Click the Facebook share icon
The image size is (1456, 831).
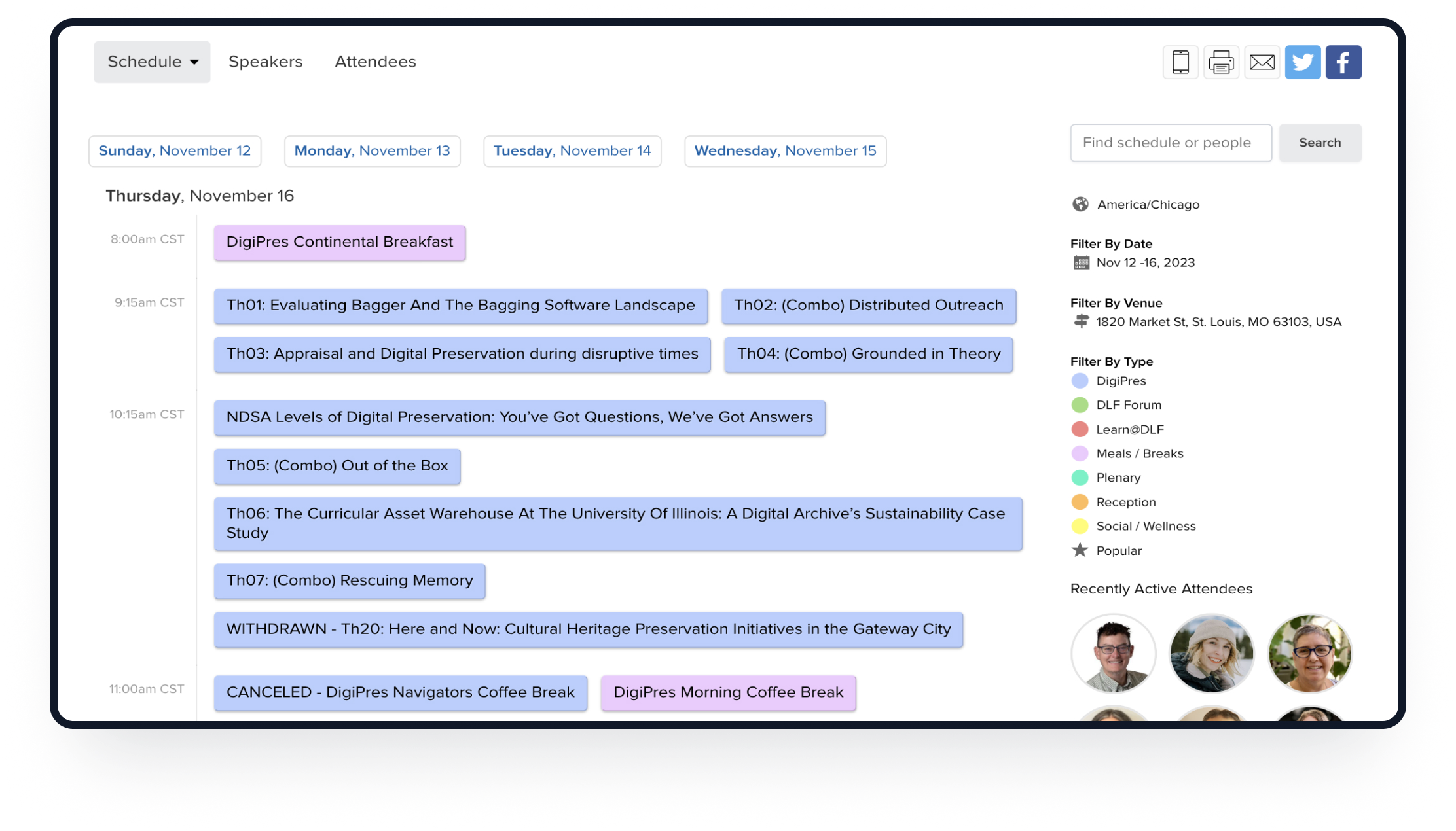coord(1343,62)
